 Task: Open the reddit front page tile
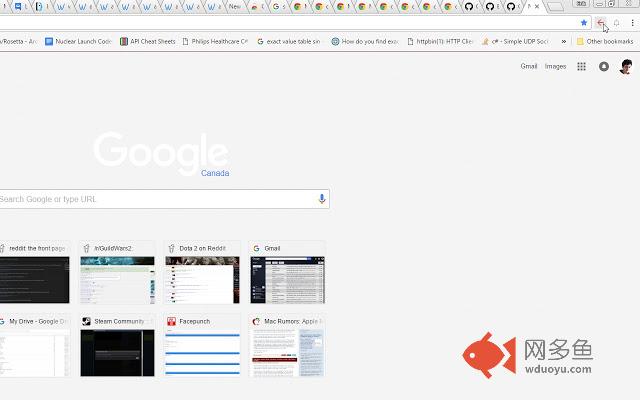[35, 273]
